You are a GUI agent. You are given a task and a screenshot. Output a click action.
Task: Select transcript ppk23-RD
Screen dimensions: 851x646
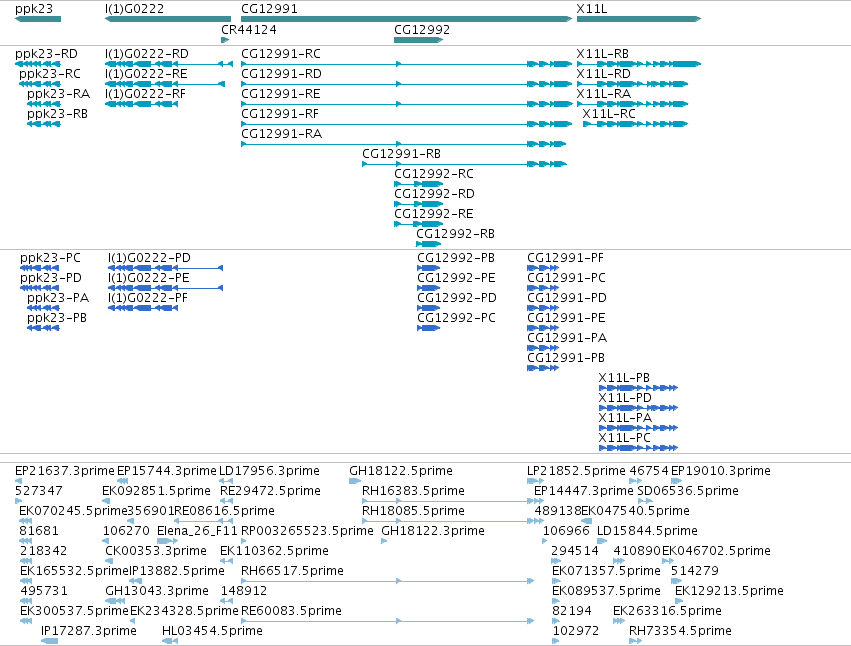pyautogui.click(x=38, y=64)
